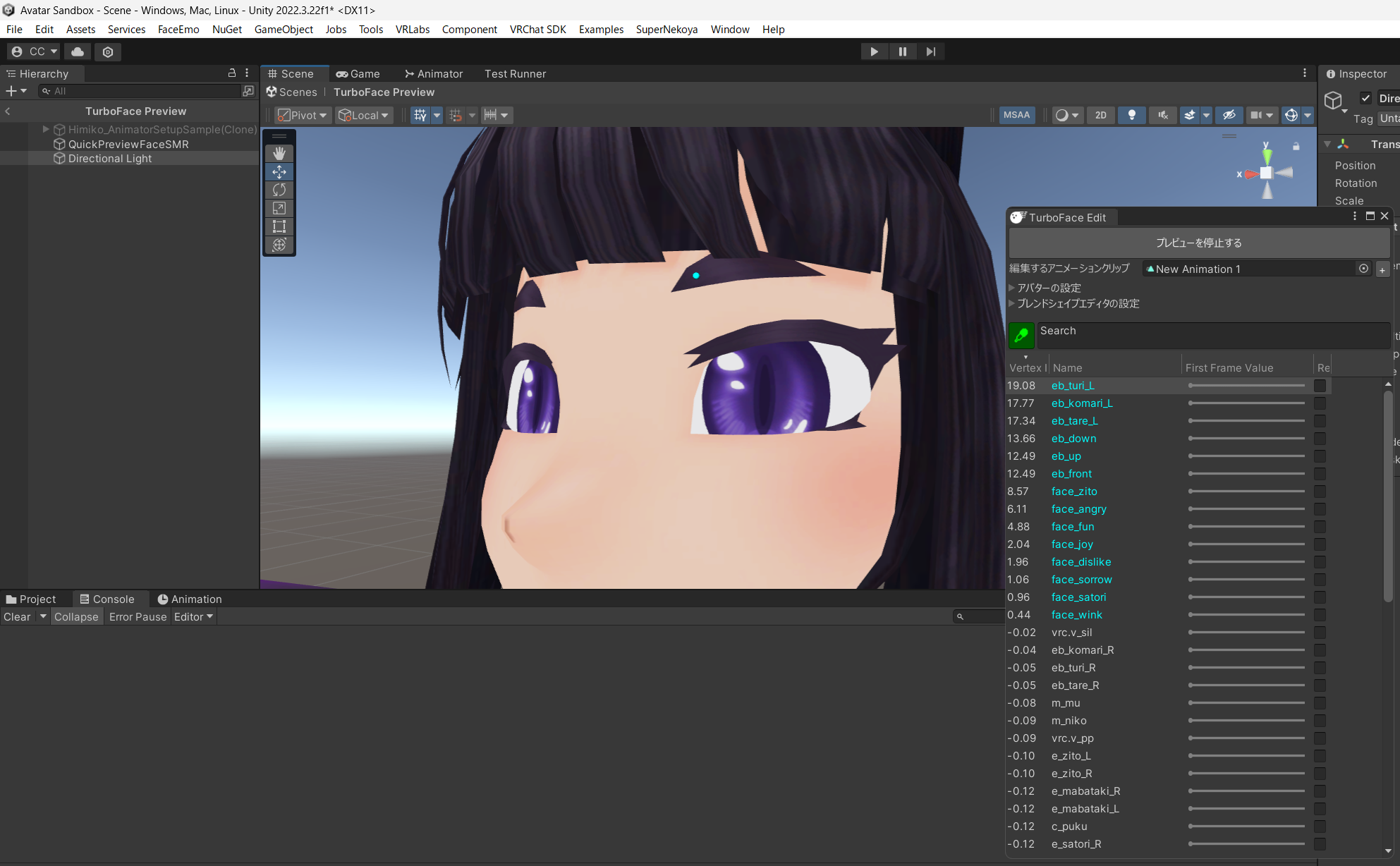Open TurboFace Edit window options menu

[1355, 216]
